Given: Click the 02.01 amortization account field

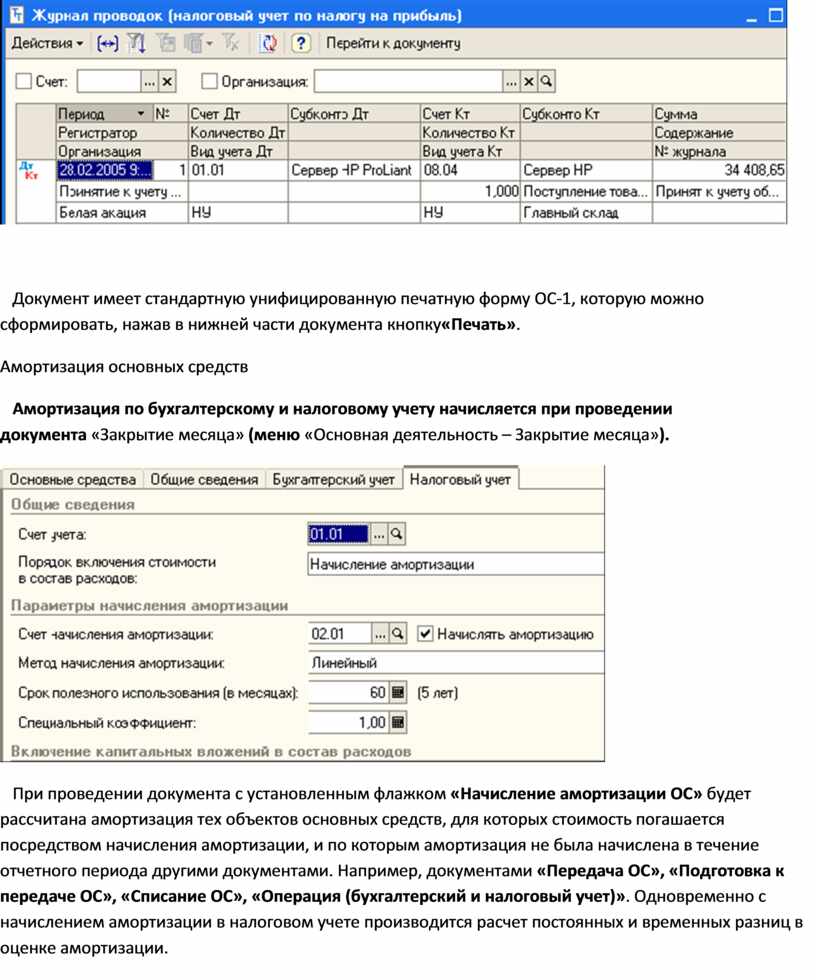Looking at the screenshot, I should coord(340,634).
